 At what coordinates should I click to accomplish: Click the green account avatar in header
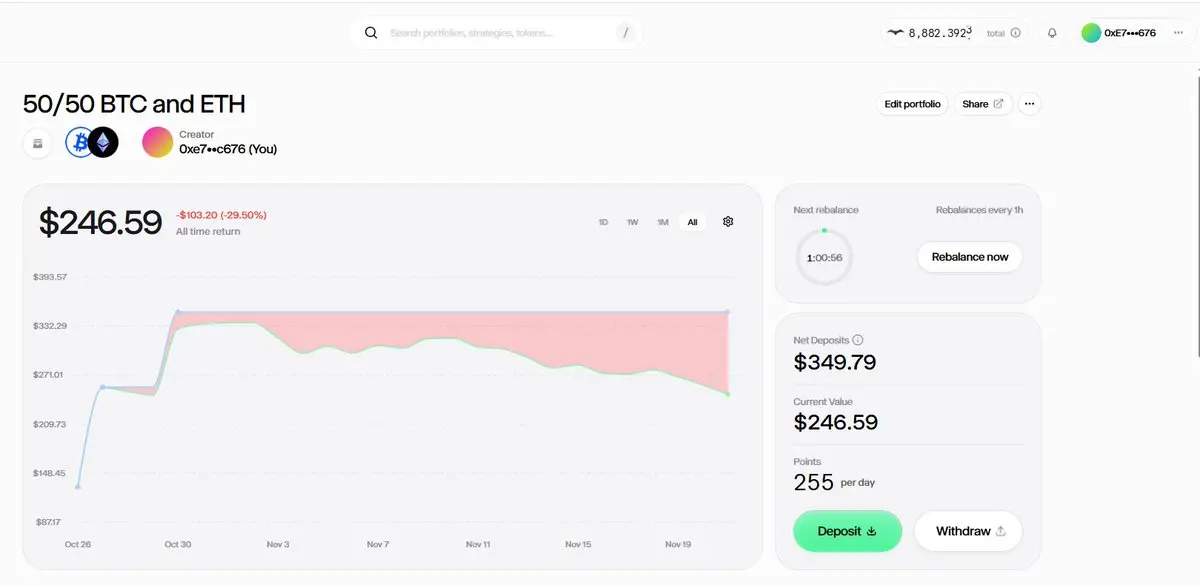point(1091,33)
